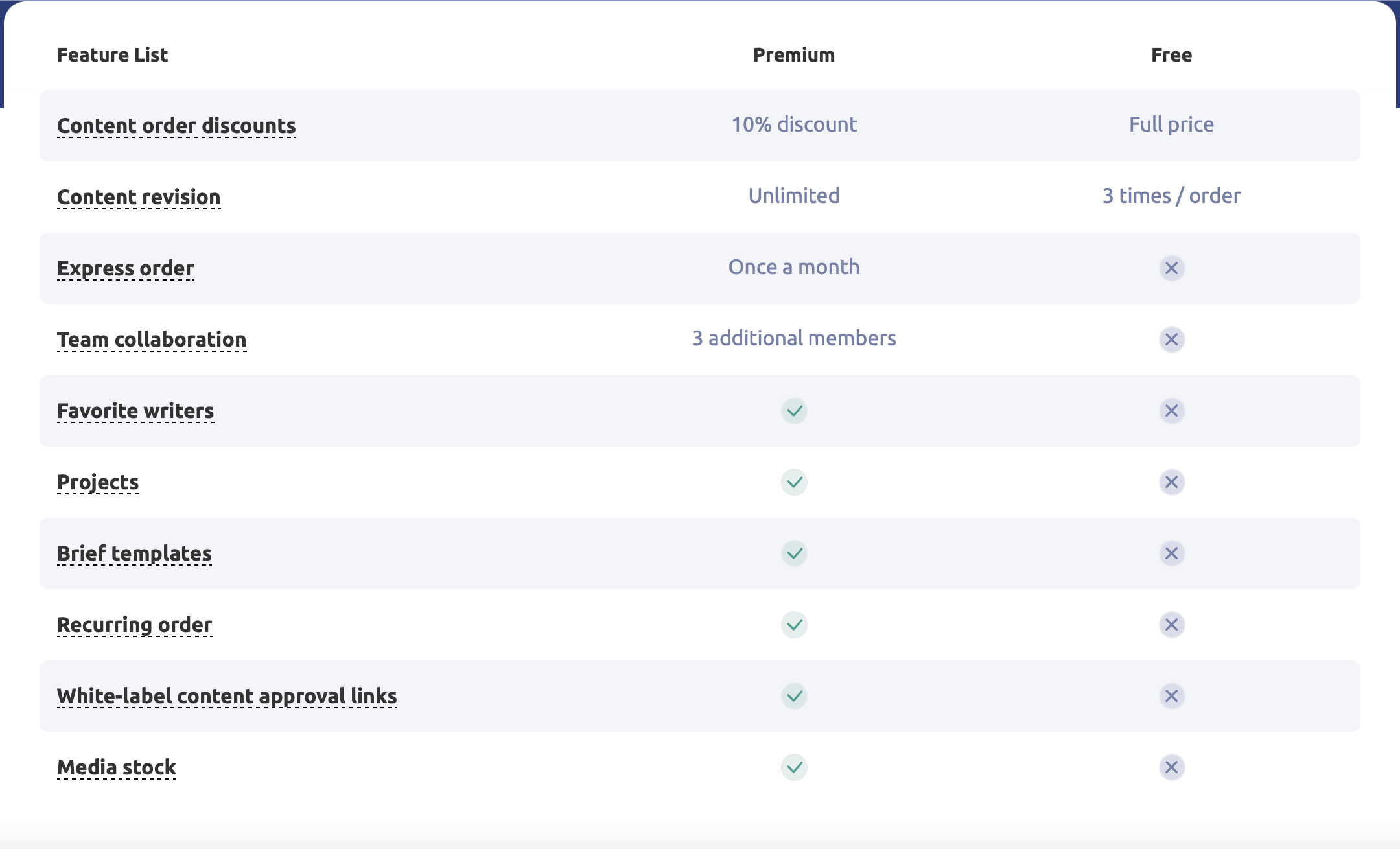This screenshot has height=849, width=1400.
Task: Click the Free cross icon for Brief templates
Action: tap(1171, 553)
